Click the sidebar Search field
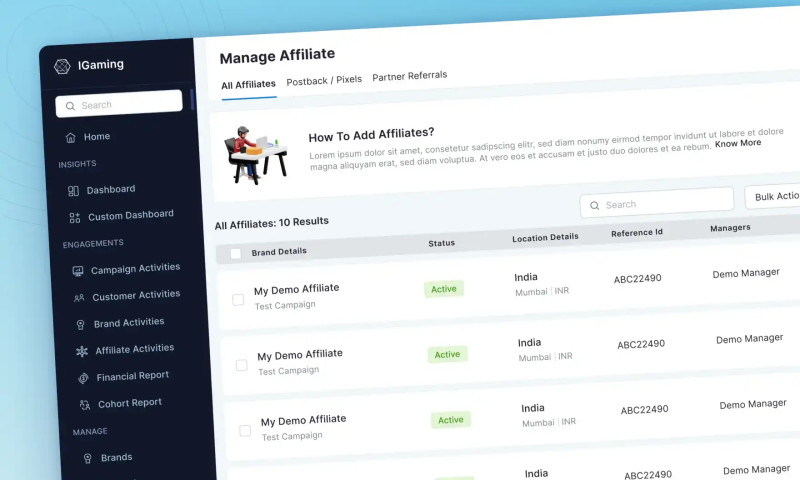The image size is (800, 480). 120,104
